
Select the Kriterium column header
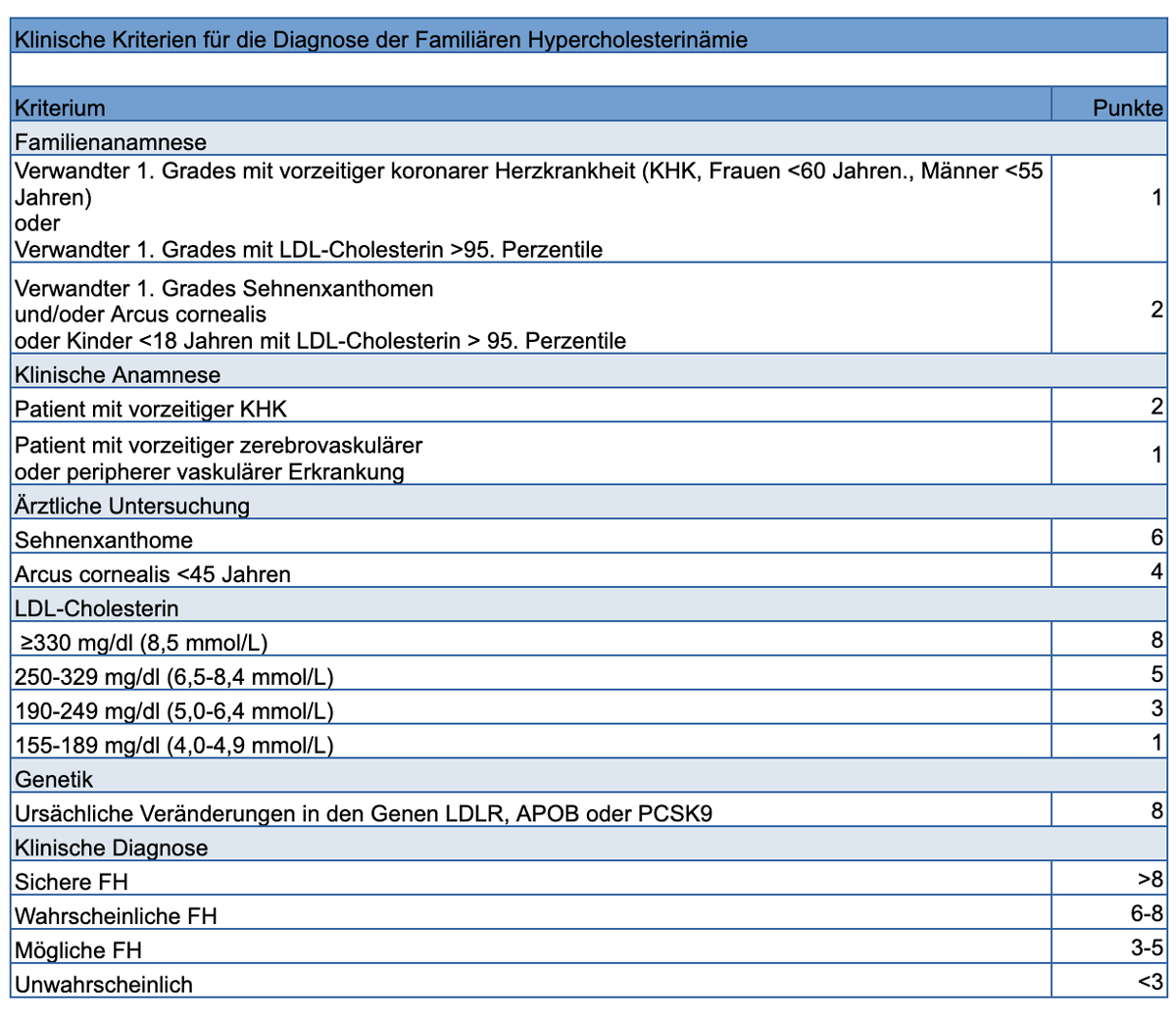click(60, 108)
